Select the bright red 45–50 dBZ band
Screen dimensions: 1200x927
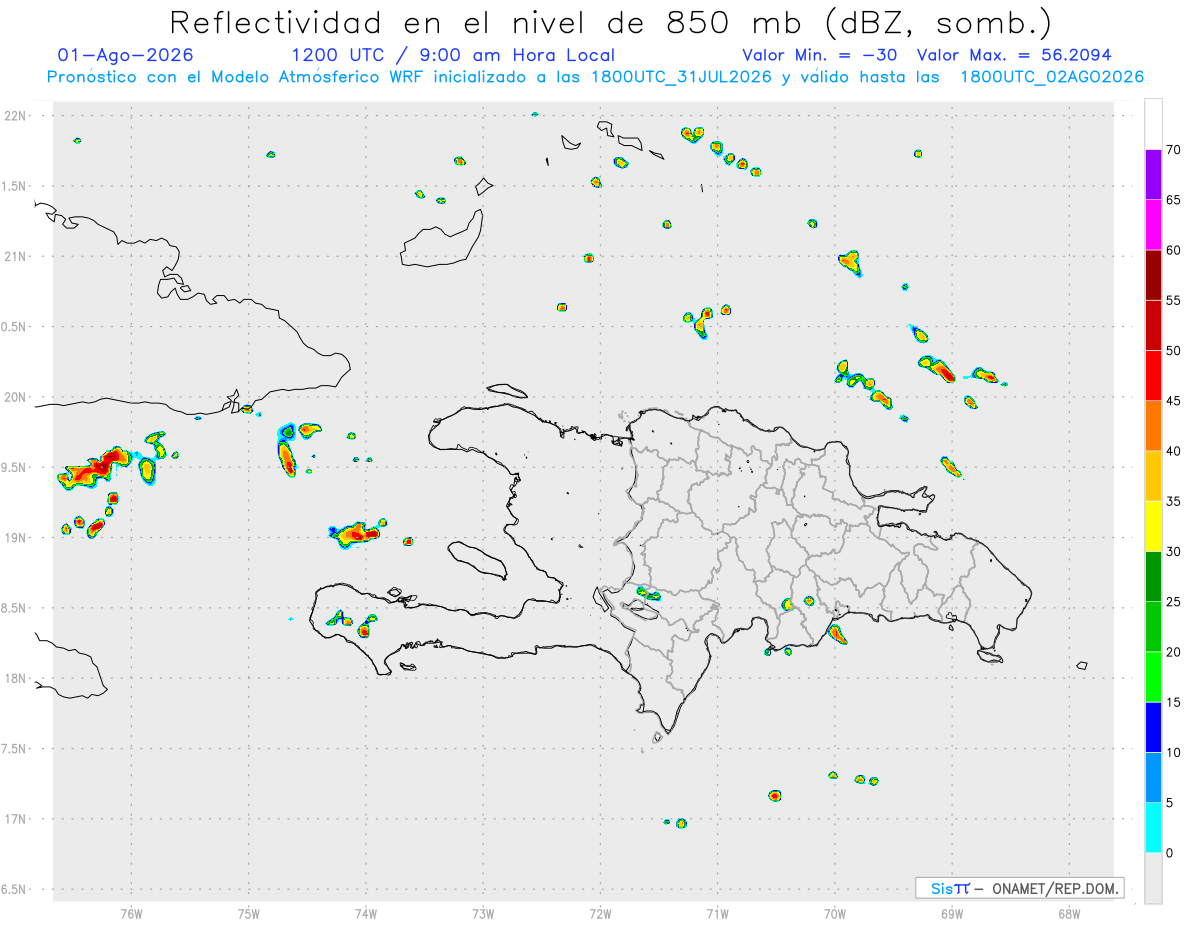(1153, 375)
